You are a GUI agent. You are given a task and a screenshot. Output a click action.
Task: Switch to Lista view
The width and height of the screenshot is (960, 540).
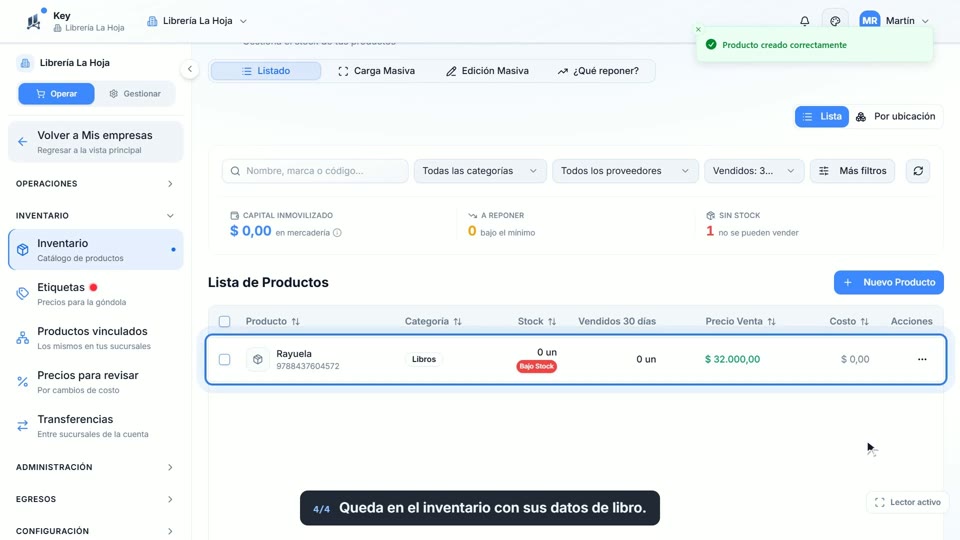click(822, 116)
